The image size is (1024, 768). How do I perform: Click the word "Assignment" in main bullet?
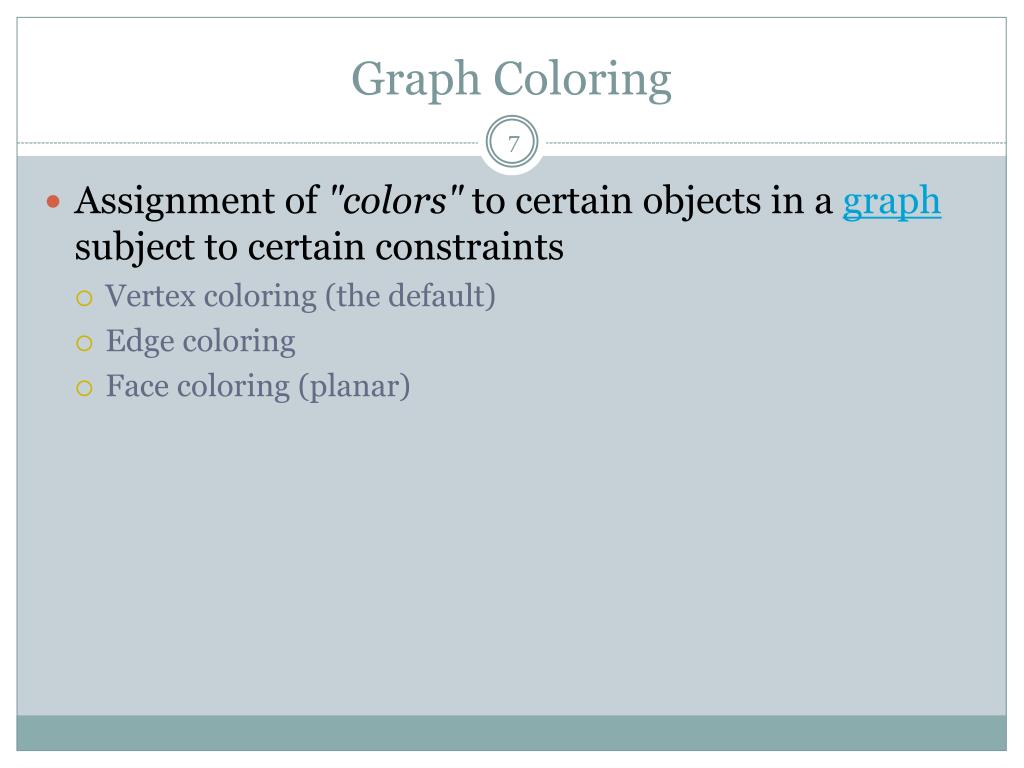(175, 201)
